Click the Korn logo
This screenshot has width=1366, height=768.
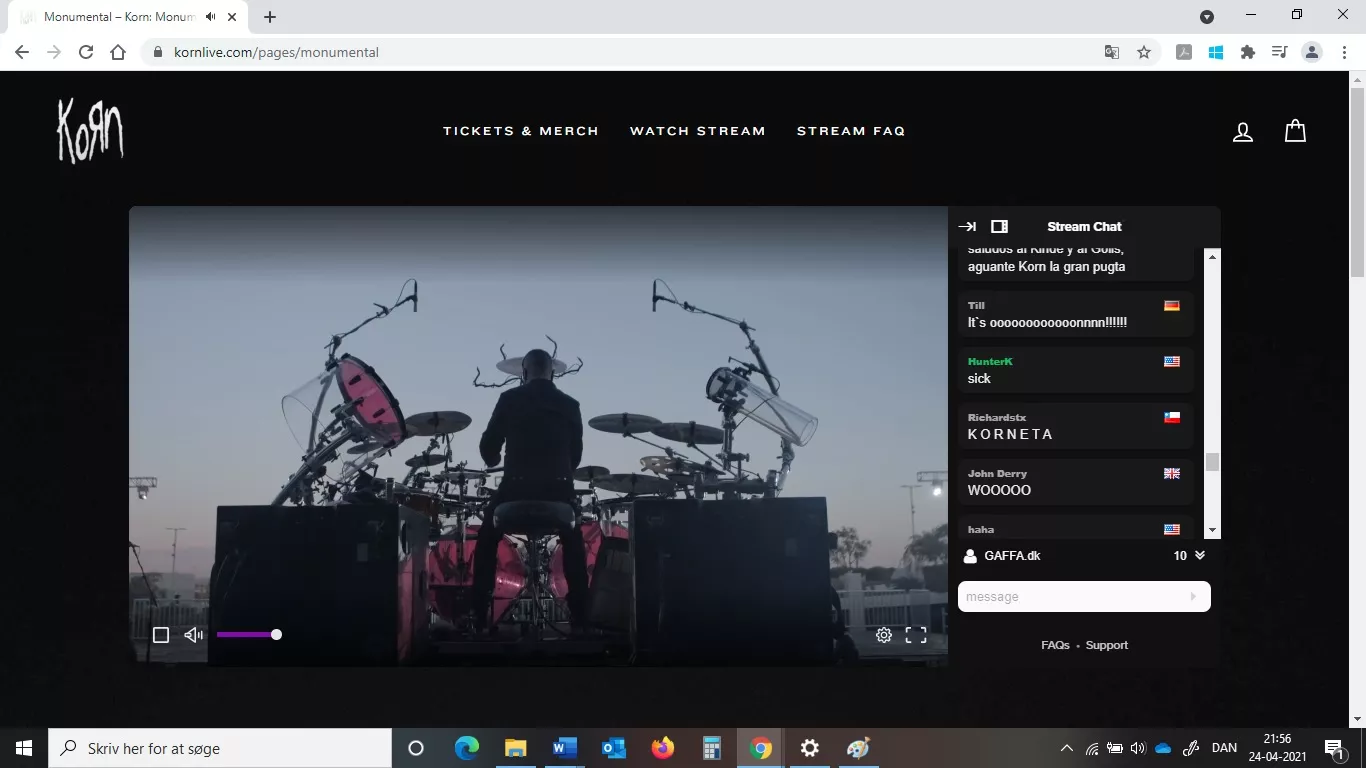pos(90,131)
